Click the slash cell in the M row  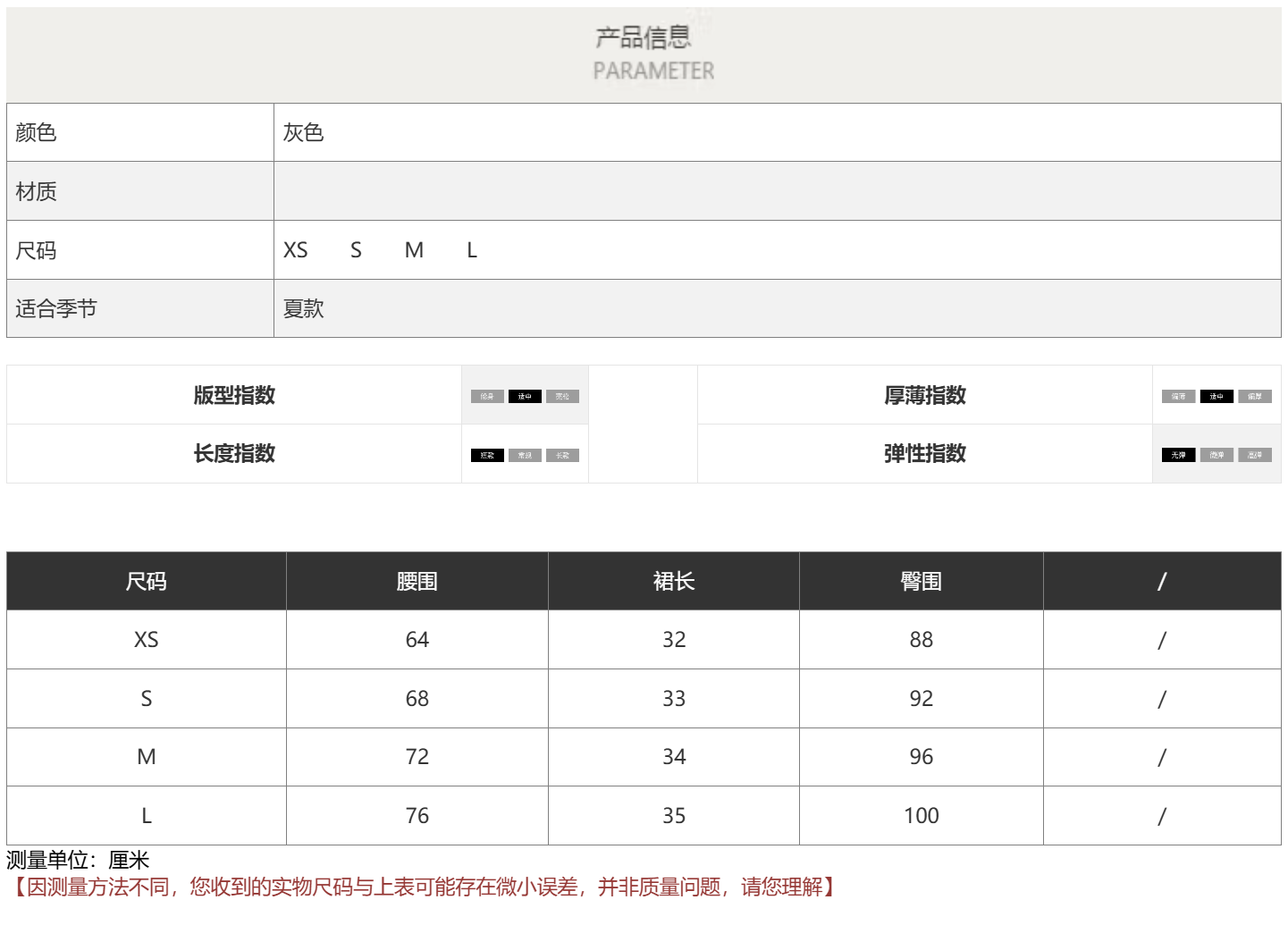[1162, 757]
